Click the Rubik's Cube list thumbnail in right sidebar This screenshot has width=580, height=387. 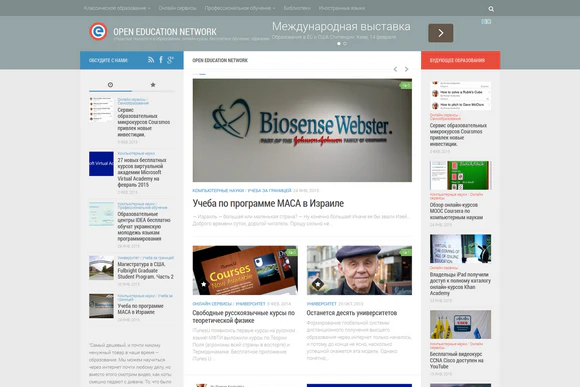pos(461,96)
